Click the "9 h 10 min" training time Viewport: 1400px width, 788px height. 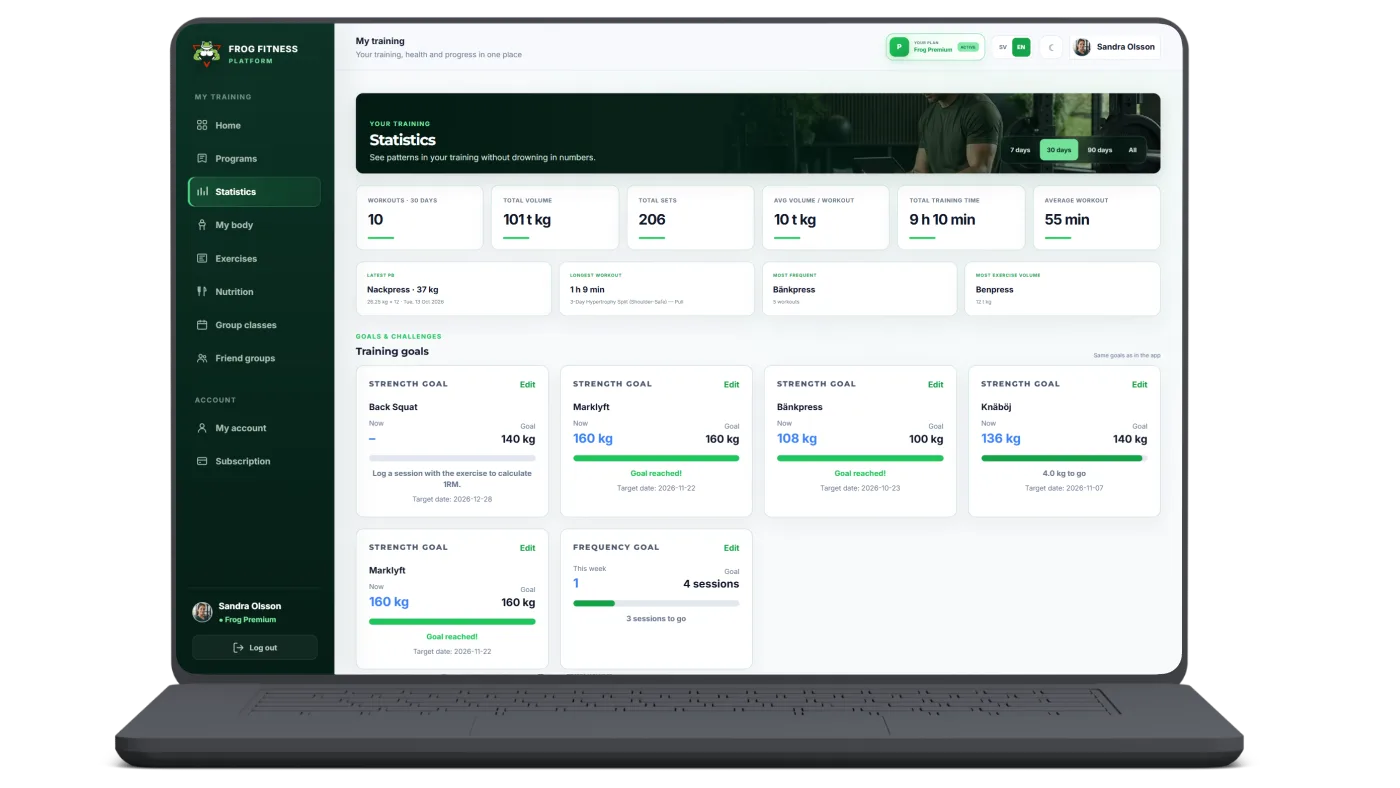click(942, 220)
